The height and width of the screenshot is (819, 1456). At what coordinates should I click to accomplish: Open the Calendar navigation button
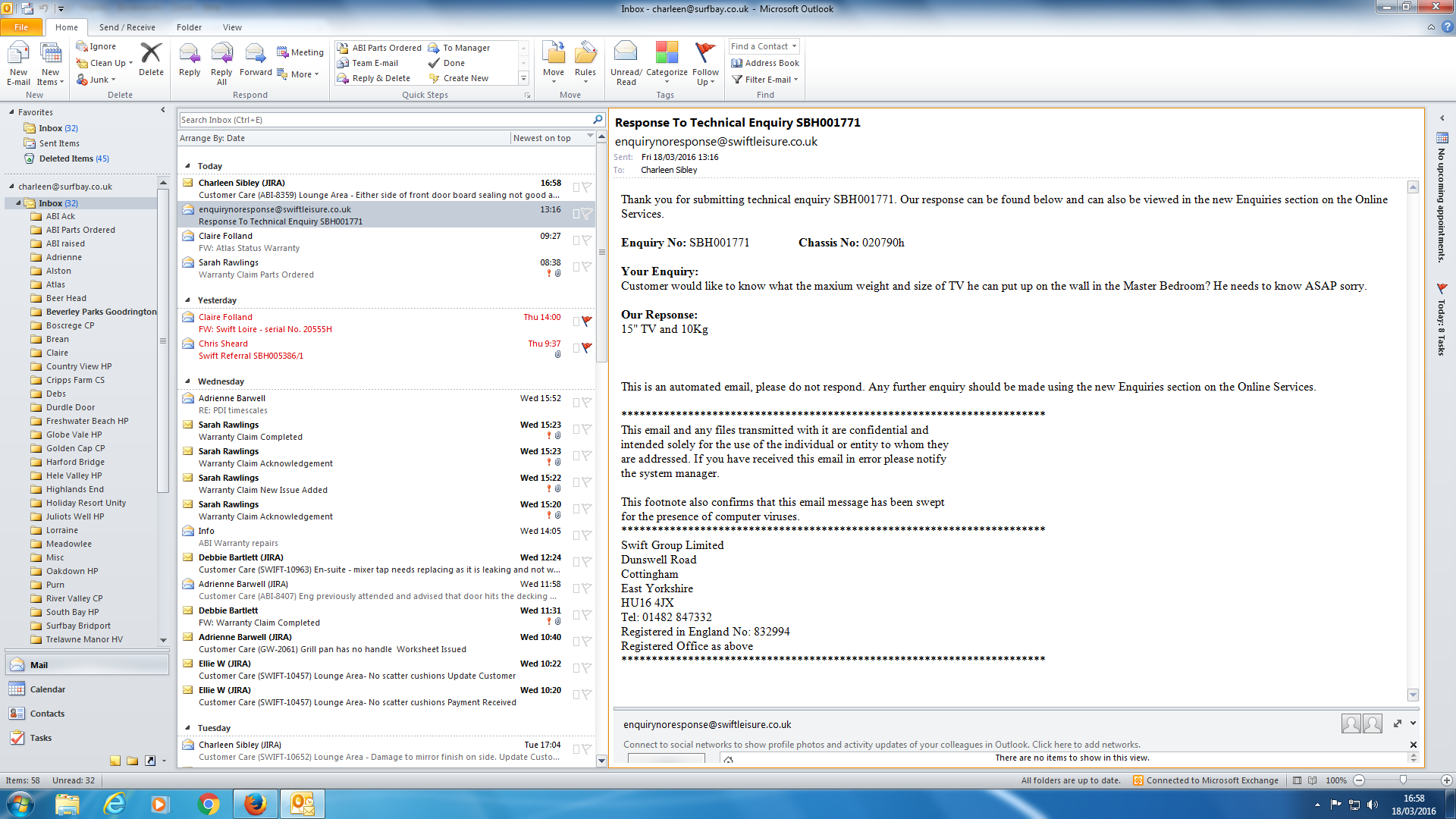point(47,689)
